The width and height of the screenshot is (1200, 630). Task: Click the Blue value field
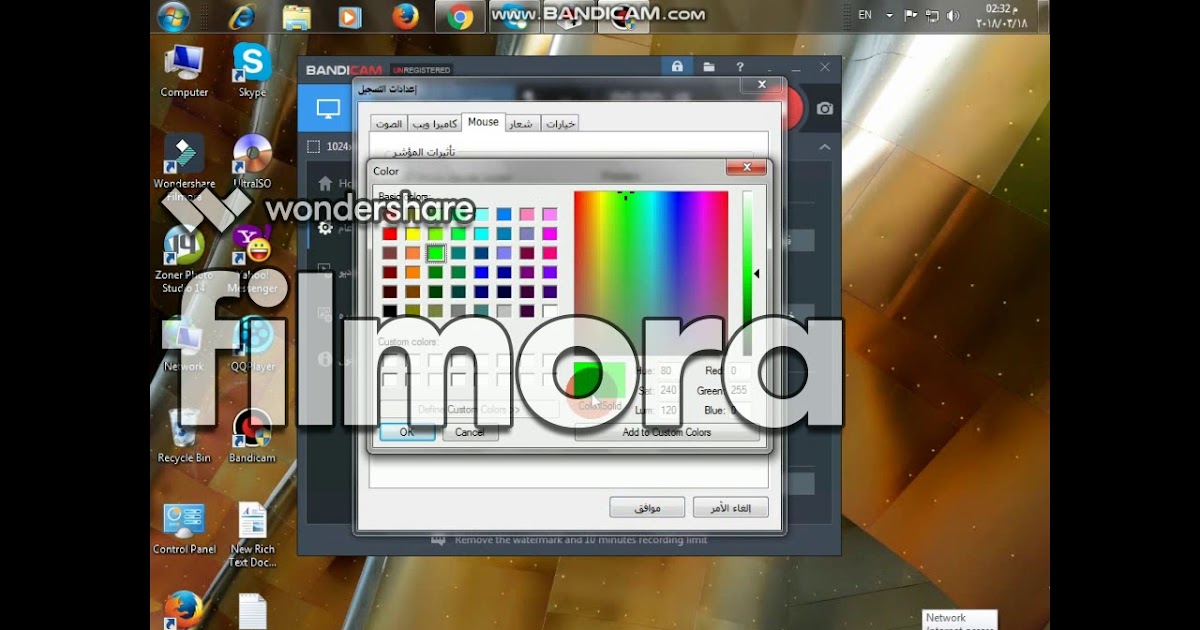pos(740,411)
